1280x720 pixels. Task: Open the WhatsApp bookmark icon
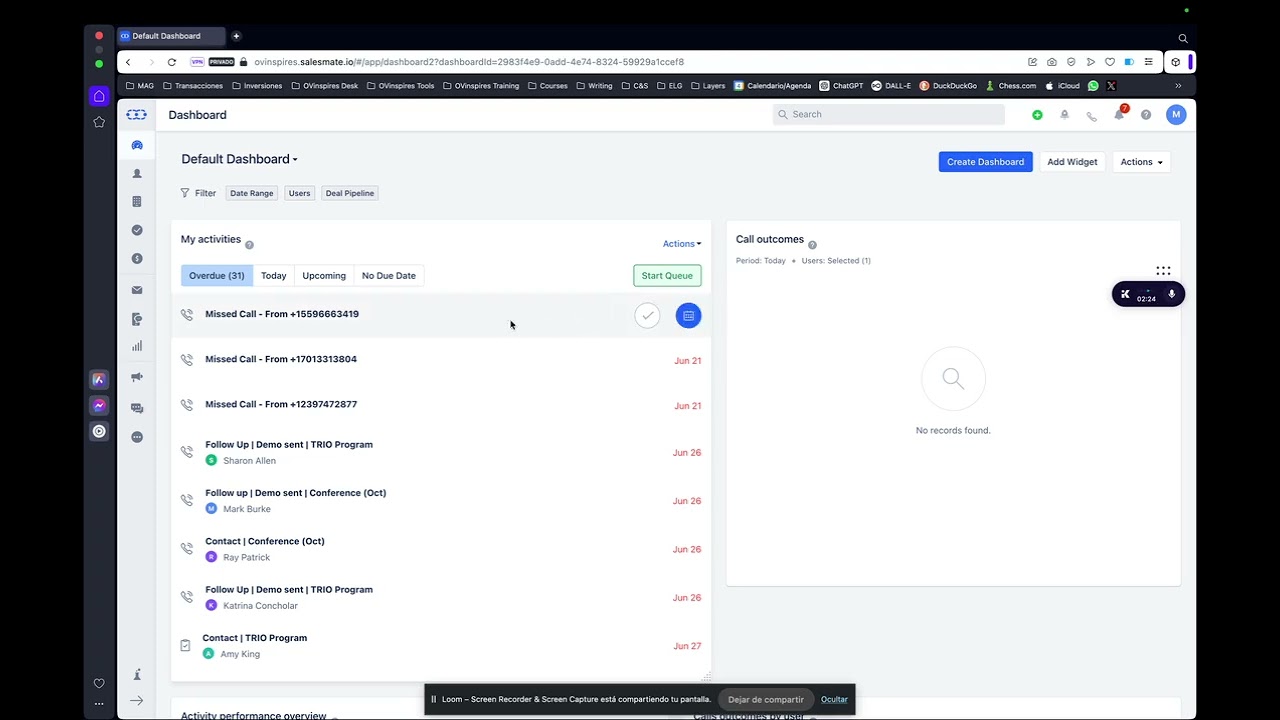point(1093,86)
